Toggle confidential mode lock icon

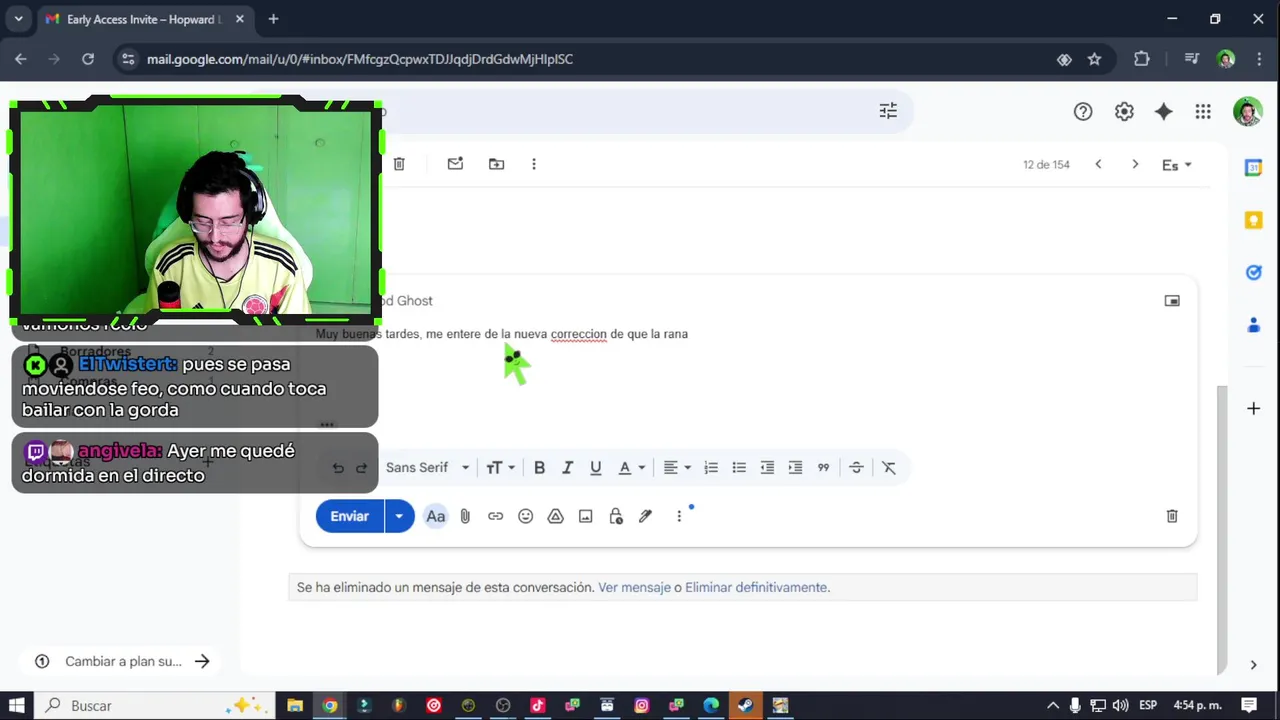click(616, 516)
